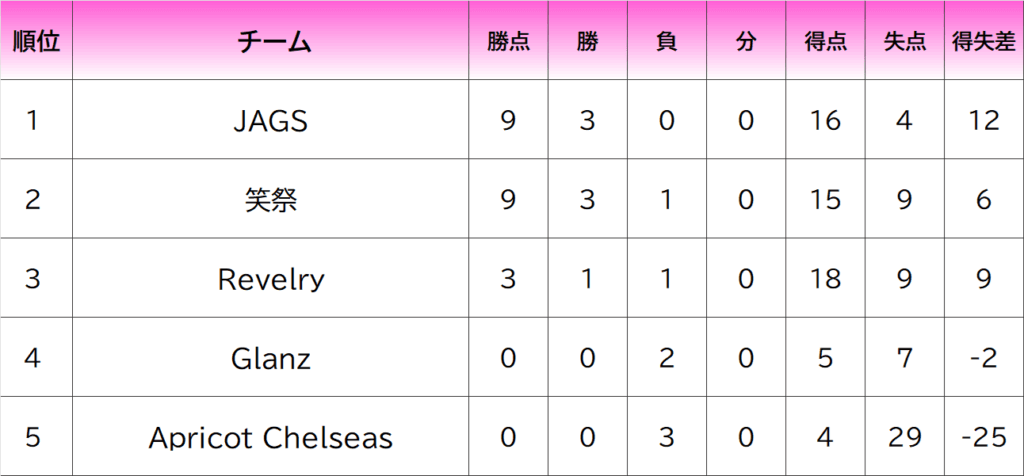Click the 順位 column header
This screenshot has height=476, width=1024.
35,42
